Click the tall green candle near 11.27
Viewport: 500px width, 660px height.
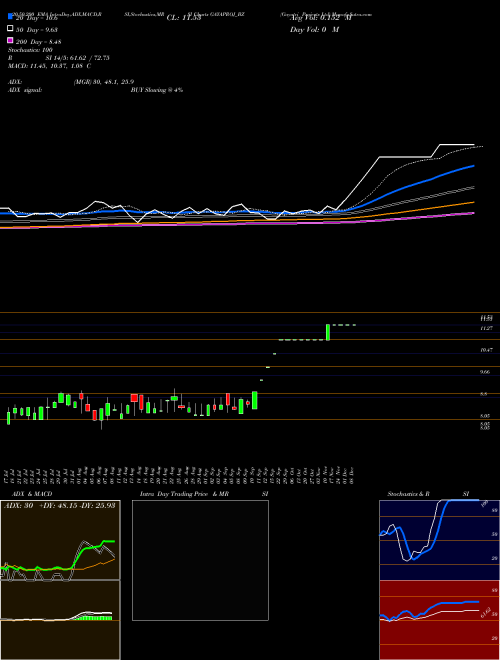click(328, 332)
